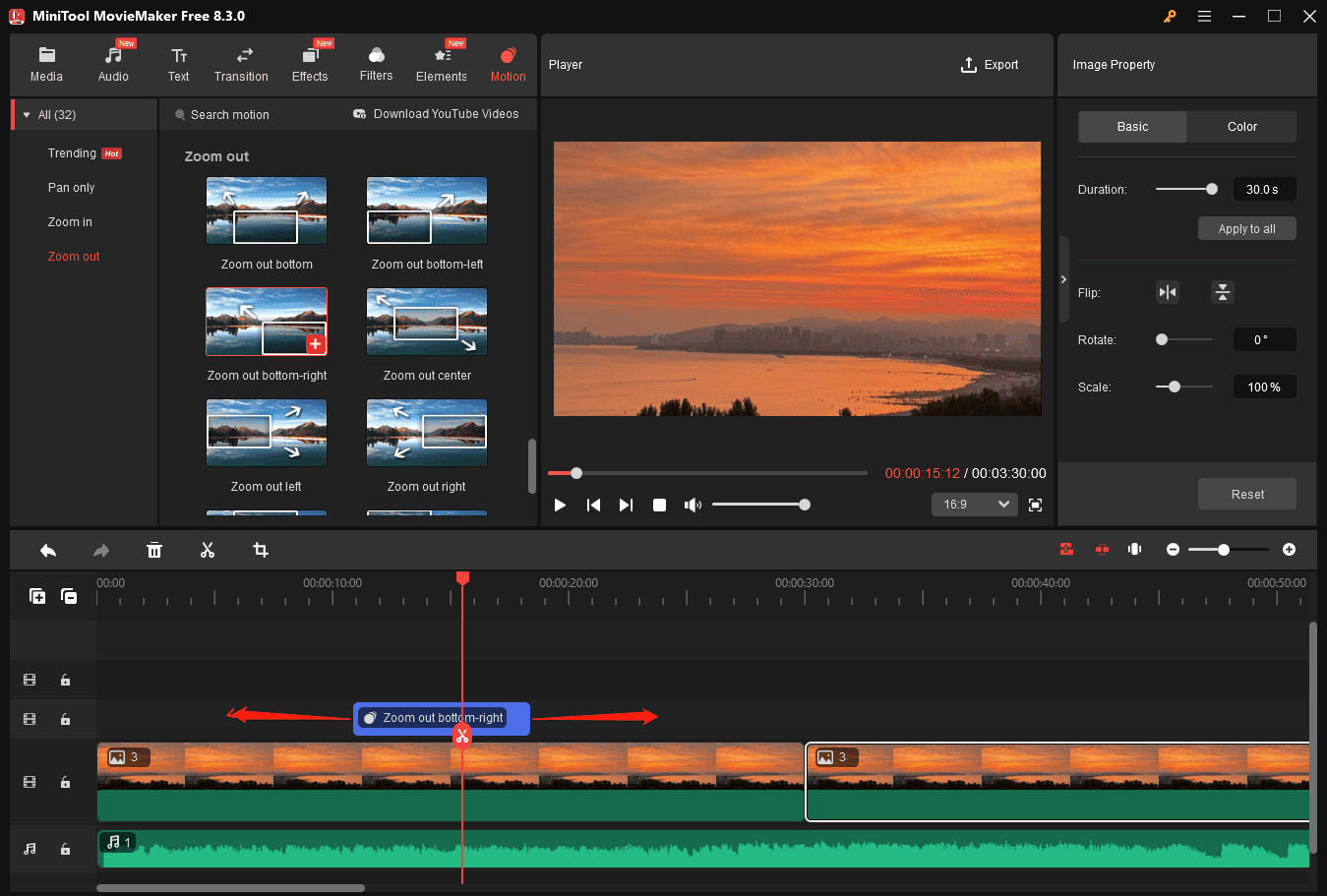The image size is (1327, 896).
Task: Flip the image horizontally
Action: point(1168,292)
